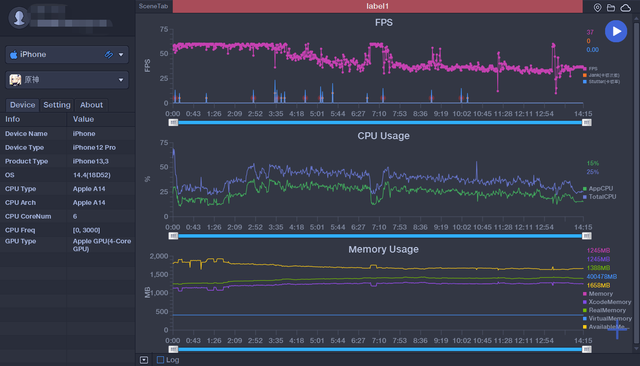Click the cloud upload icon
This screenshot has width=640, height=366.
(x=625, y=7)
